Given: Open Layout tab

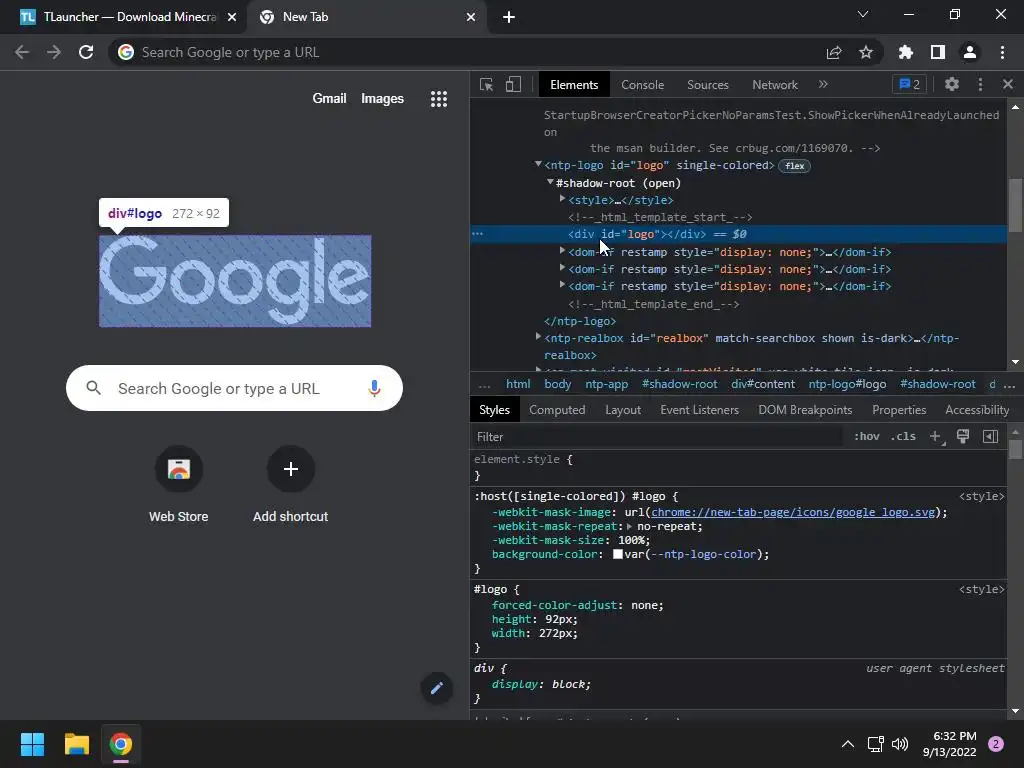Looking at the screenshot, I should [623, 410].
